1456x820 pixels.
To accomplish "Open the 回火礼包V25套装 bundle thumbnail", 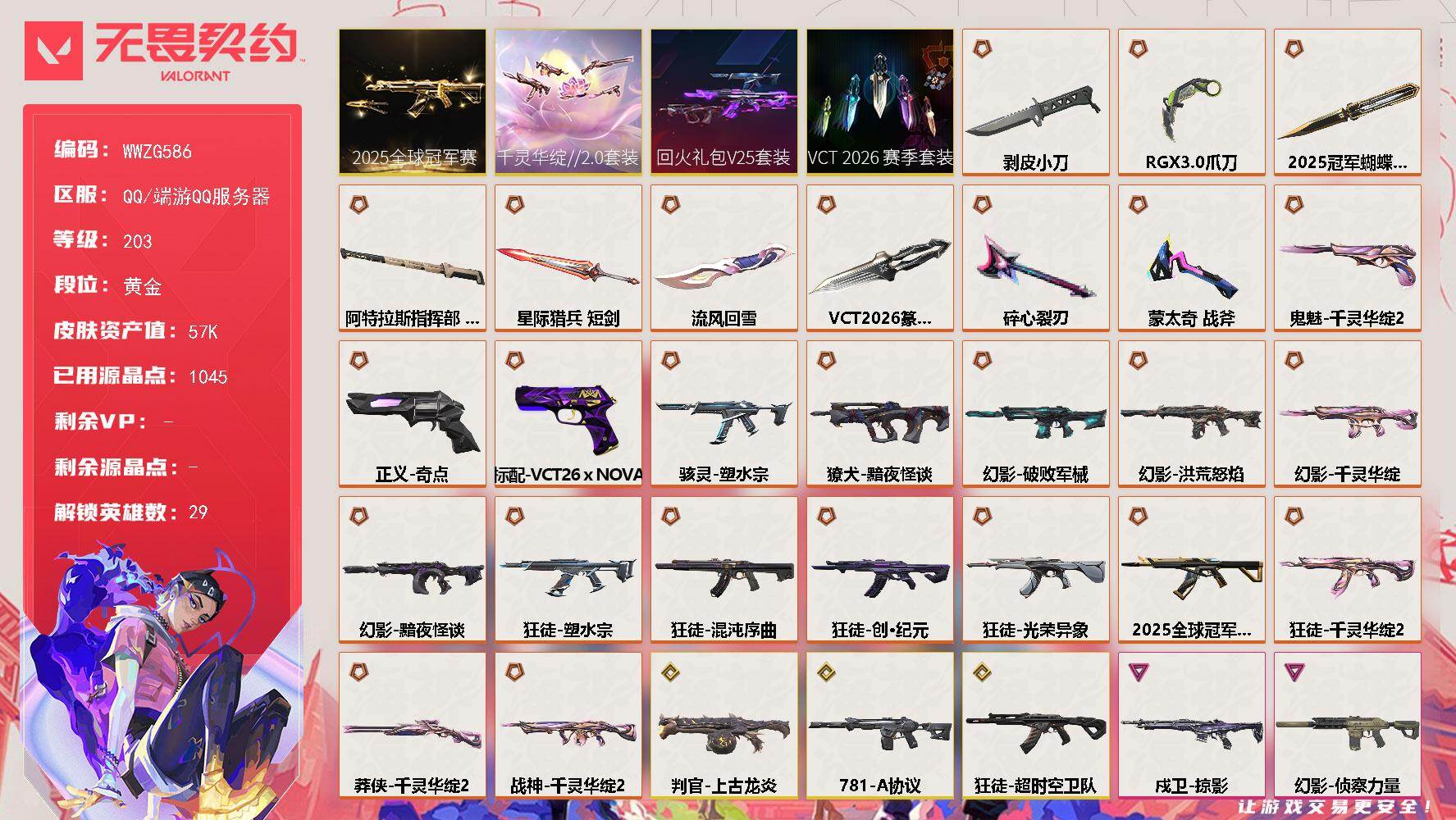I will [724, 102].
